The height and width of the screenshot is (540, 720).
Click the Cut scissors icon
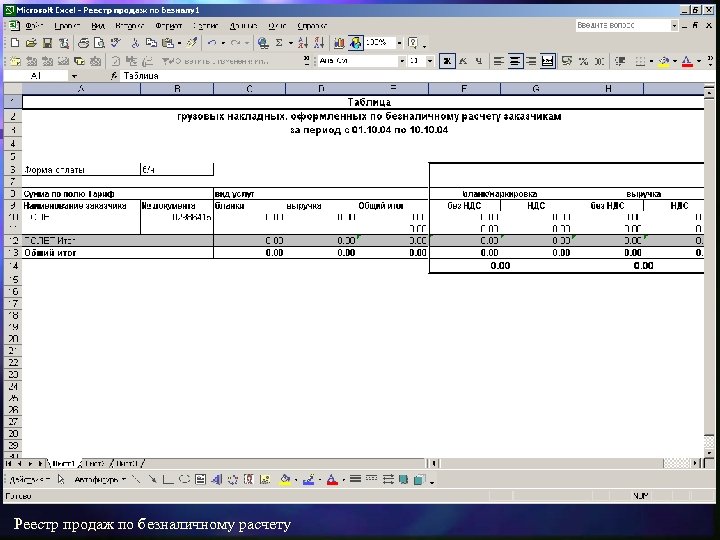pos(135,43)
